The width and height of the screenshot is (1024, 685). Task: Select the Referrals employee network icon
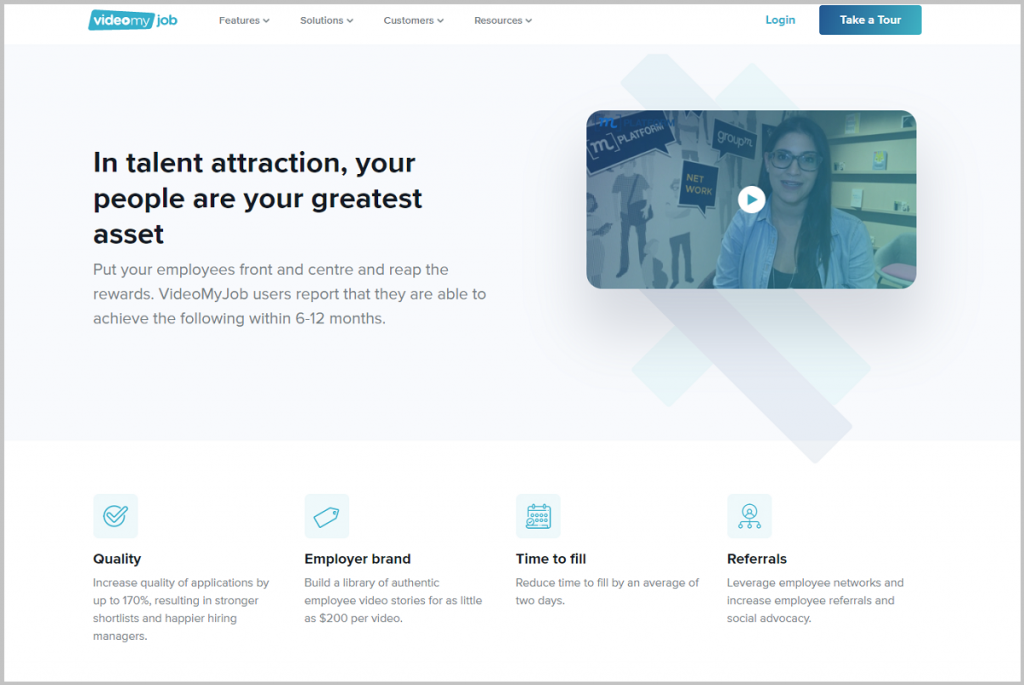click(x=750, y=516)
